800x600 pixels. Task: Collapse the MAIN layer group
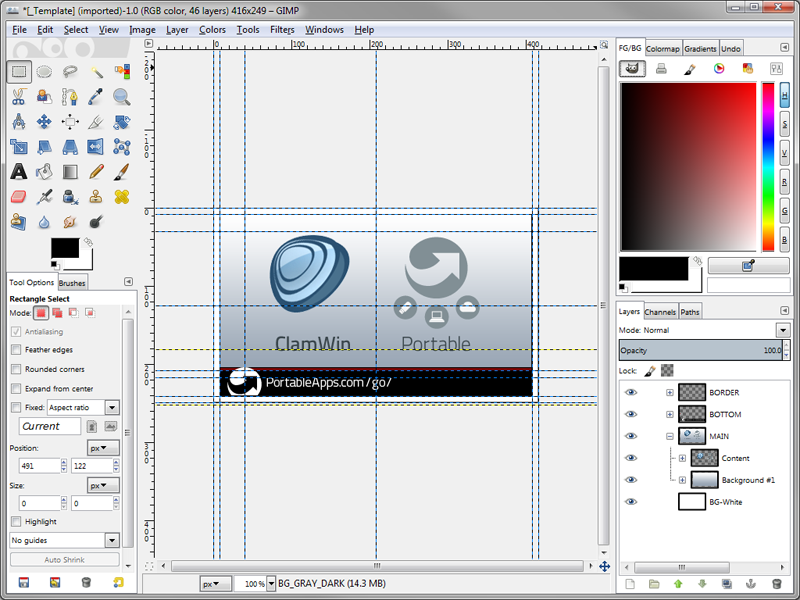[x=670, y=436]
